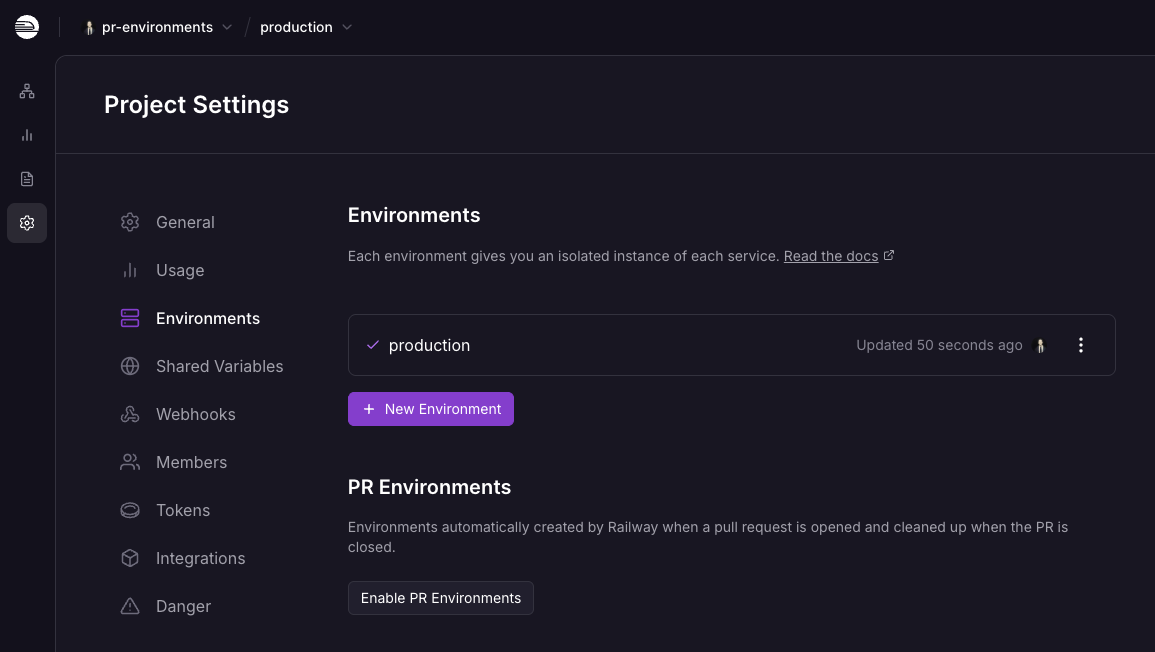Open the logs document sidebar icon

click(x=27, y=179)
